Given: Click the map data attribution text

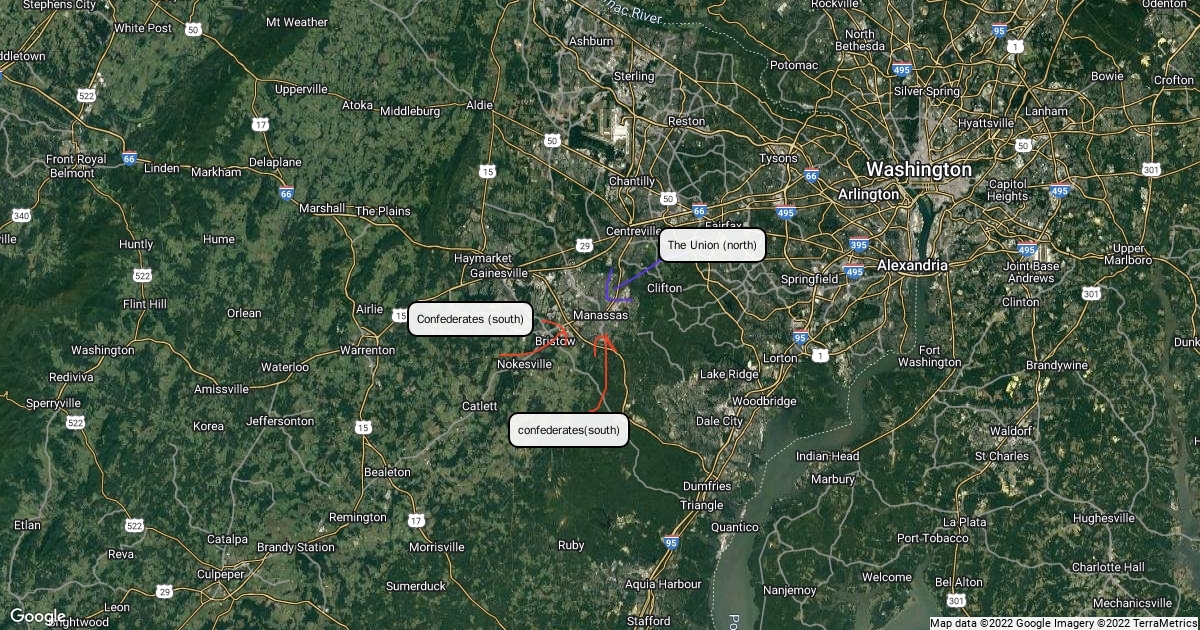Looking at the screenshot, I should 1063,623.
